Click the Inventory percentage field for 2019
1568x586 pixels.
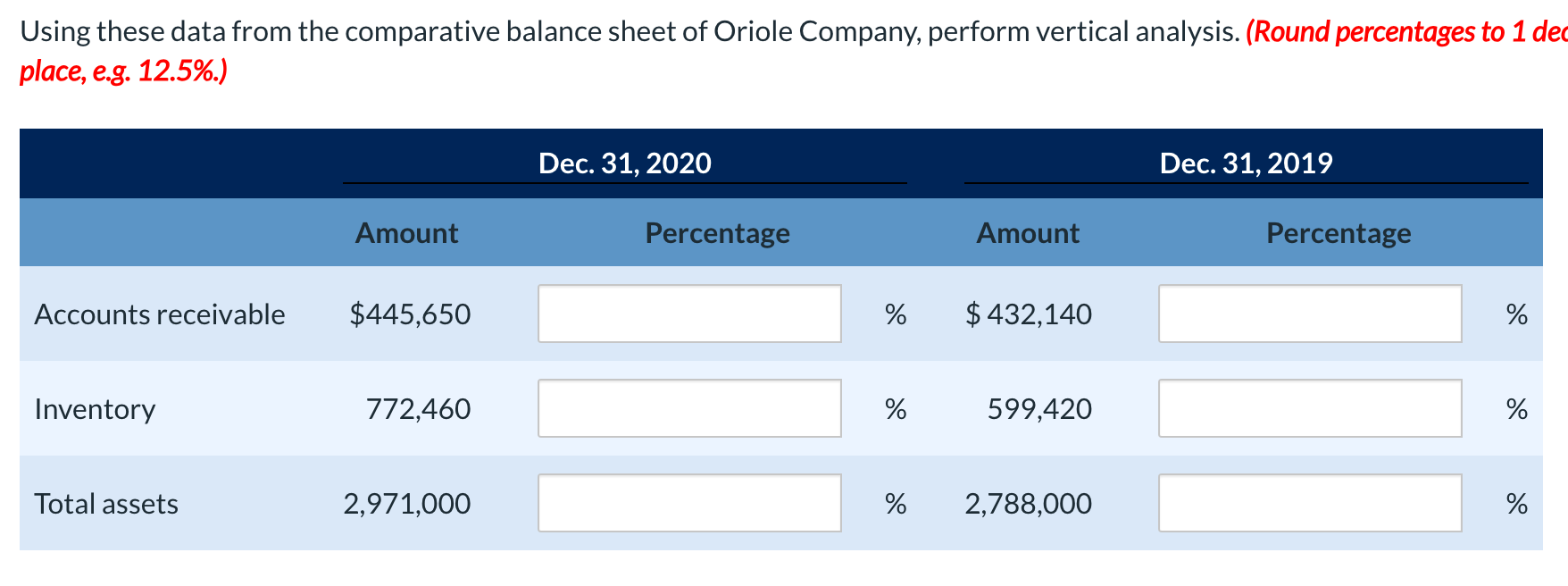(1309, 408)
